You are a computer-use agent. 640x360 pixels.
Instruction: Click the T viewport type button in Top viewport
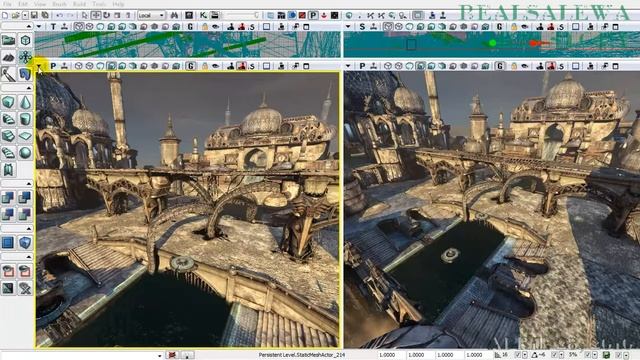pos(53,27)
